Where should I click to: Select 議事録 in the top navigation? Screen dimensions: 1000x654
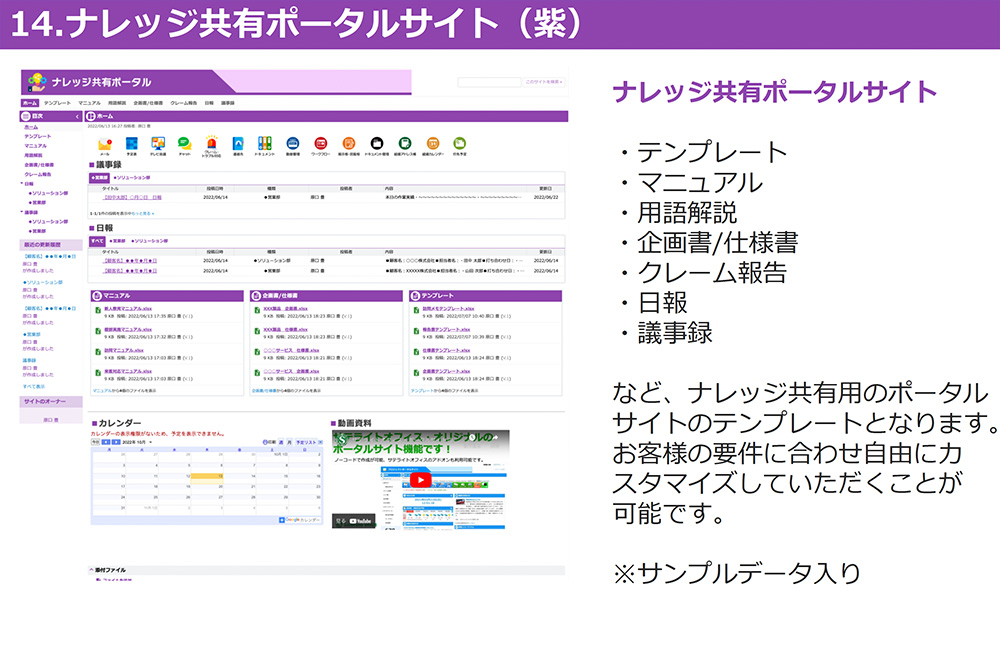tap(228, 103)
